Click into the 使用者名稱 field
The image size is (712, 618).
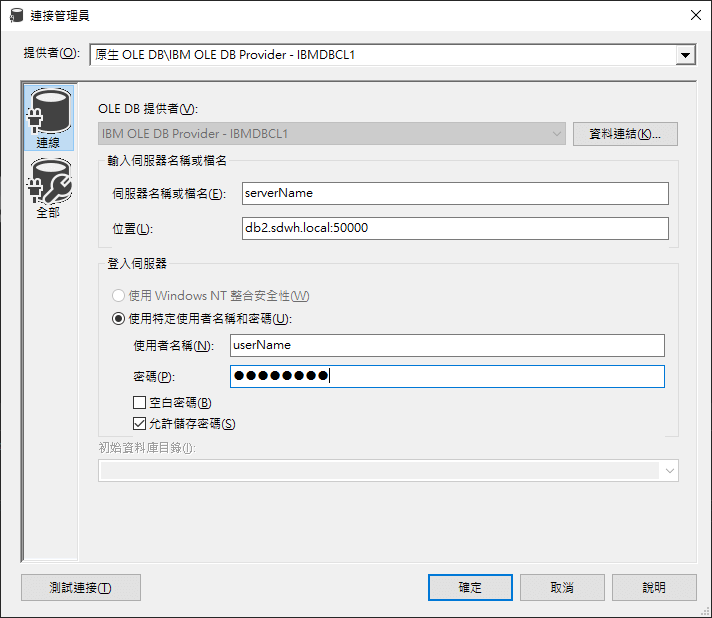tap(446, 345)
